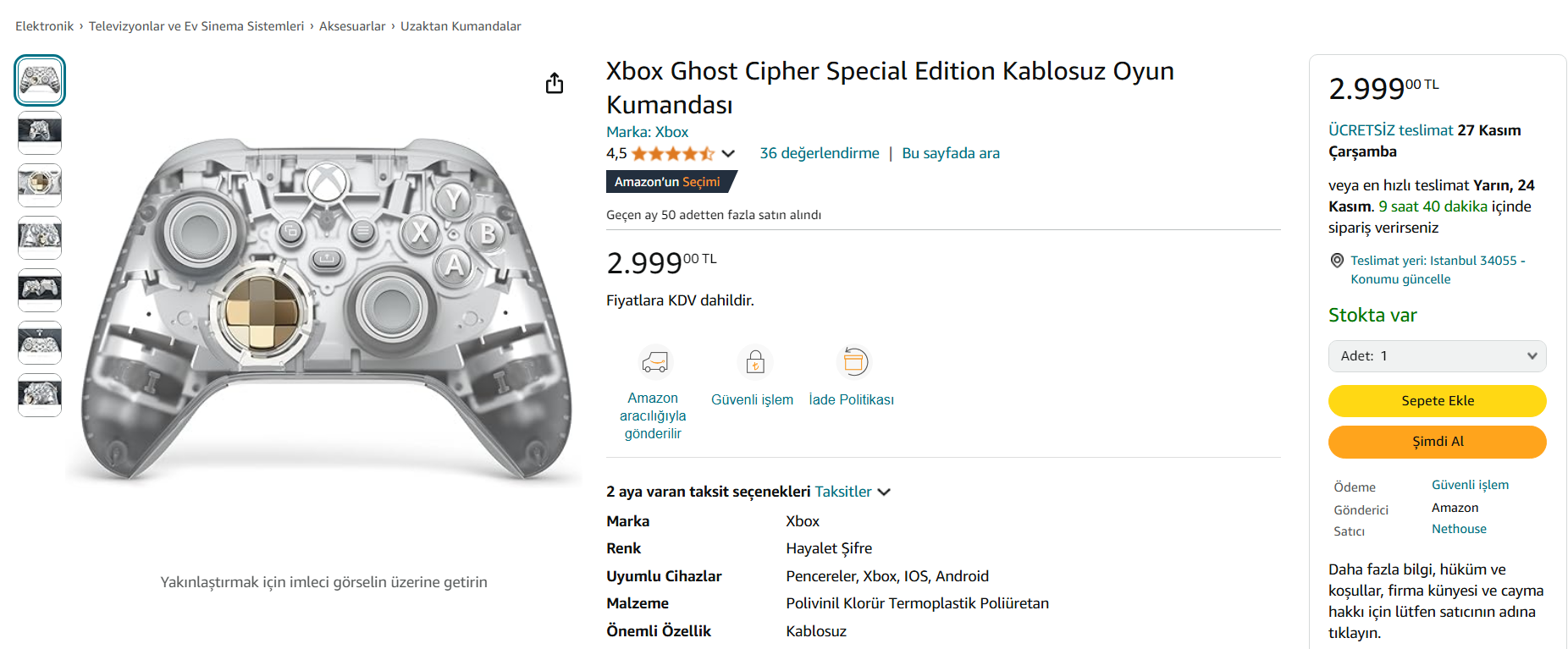Click the star rating icons
This screenshot has width=1568, height=649.
672,154
